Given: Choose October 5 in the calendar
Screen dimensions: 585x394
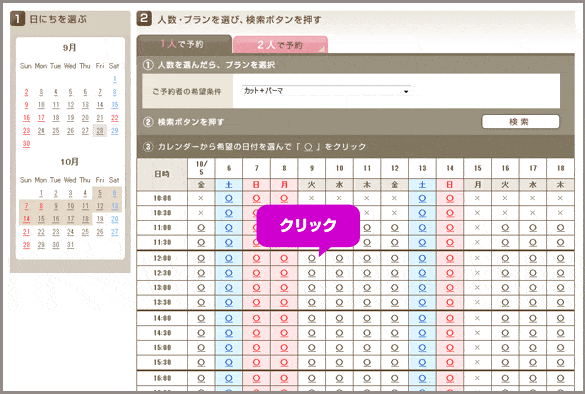Looking at the screenshot, I should 100,193.
